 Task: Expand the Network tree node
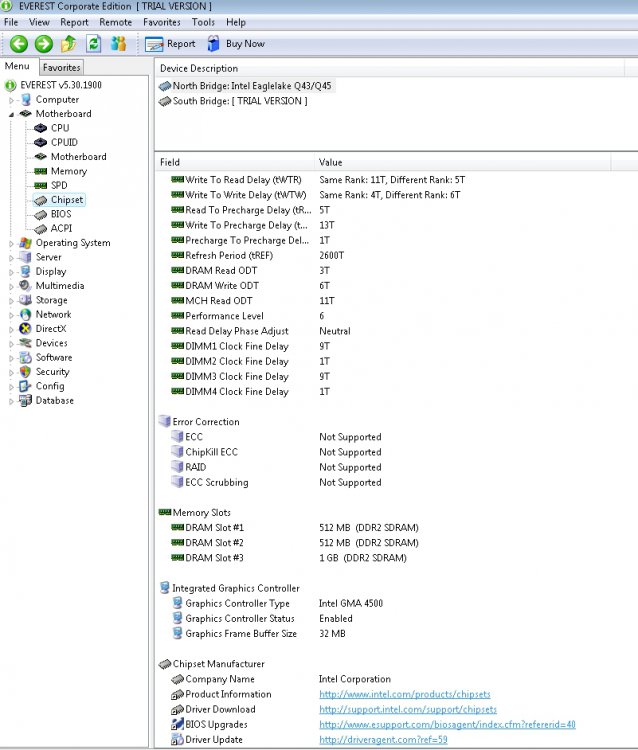[x=11, y=315]
